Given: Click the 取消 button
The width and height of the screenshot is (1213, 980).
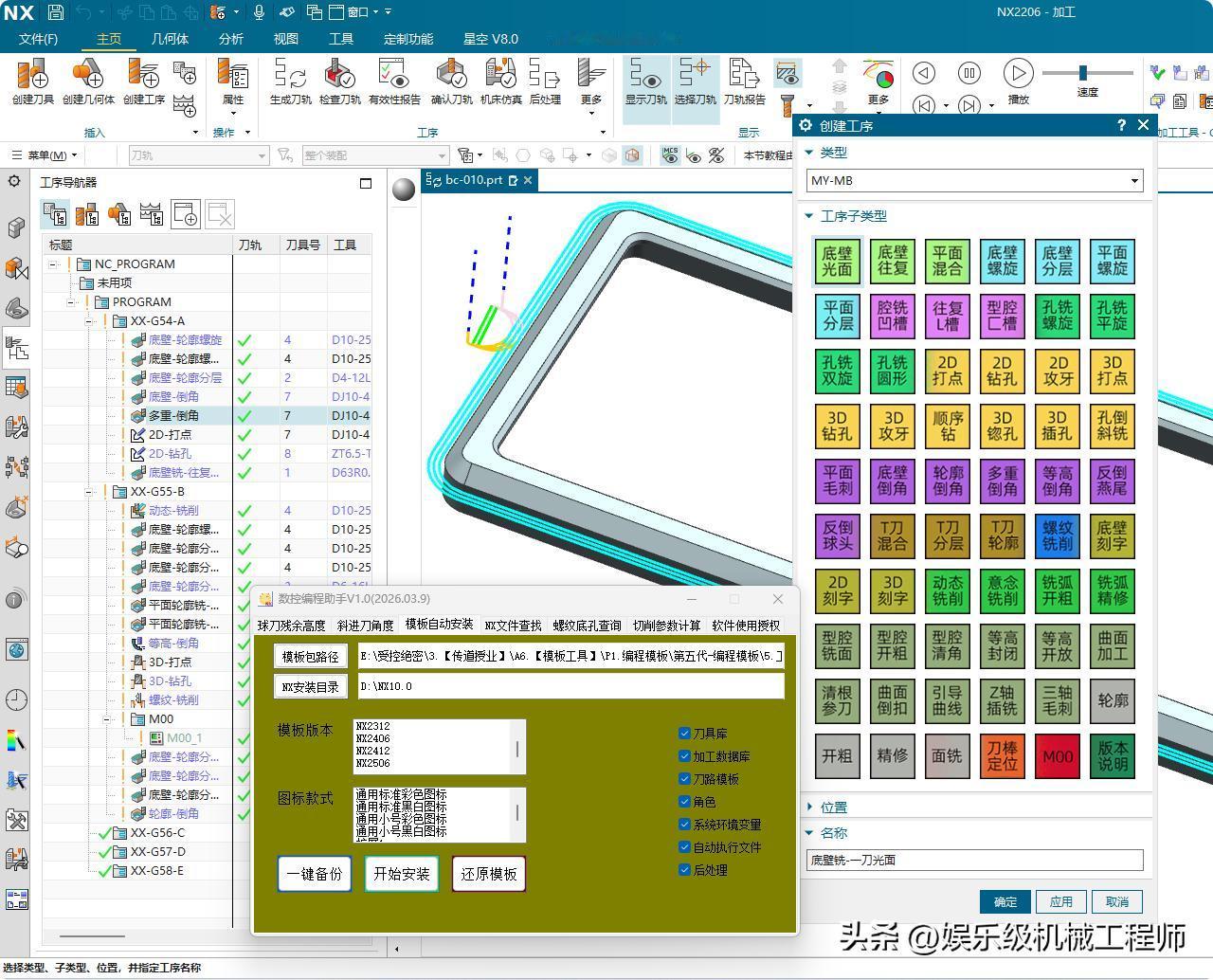Looking at the screenshot, I should [x=1117, y=901].
